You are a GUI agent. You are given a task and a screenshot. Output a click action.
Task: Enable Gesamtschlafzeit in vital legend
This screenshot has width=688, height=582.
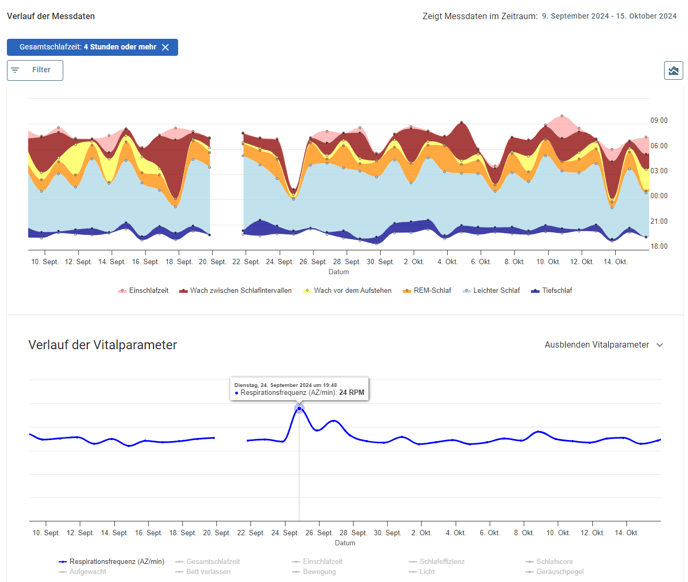pyautogui.click(x=208, y=562)
